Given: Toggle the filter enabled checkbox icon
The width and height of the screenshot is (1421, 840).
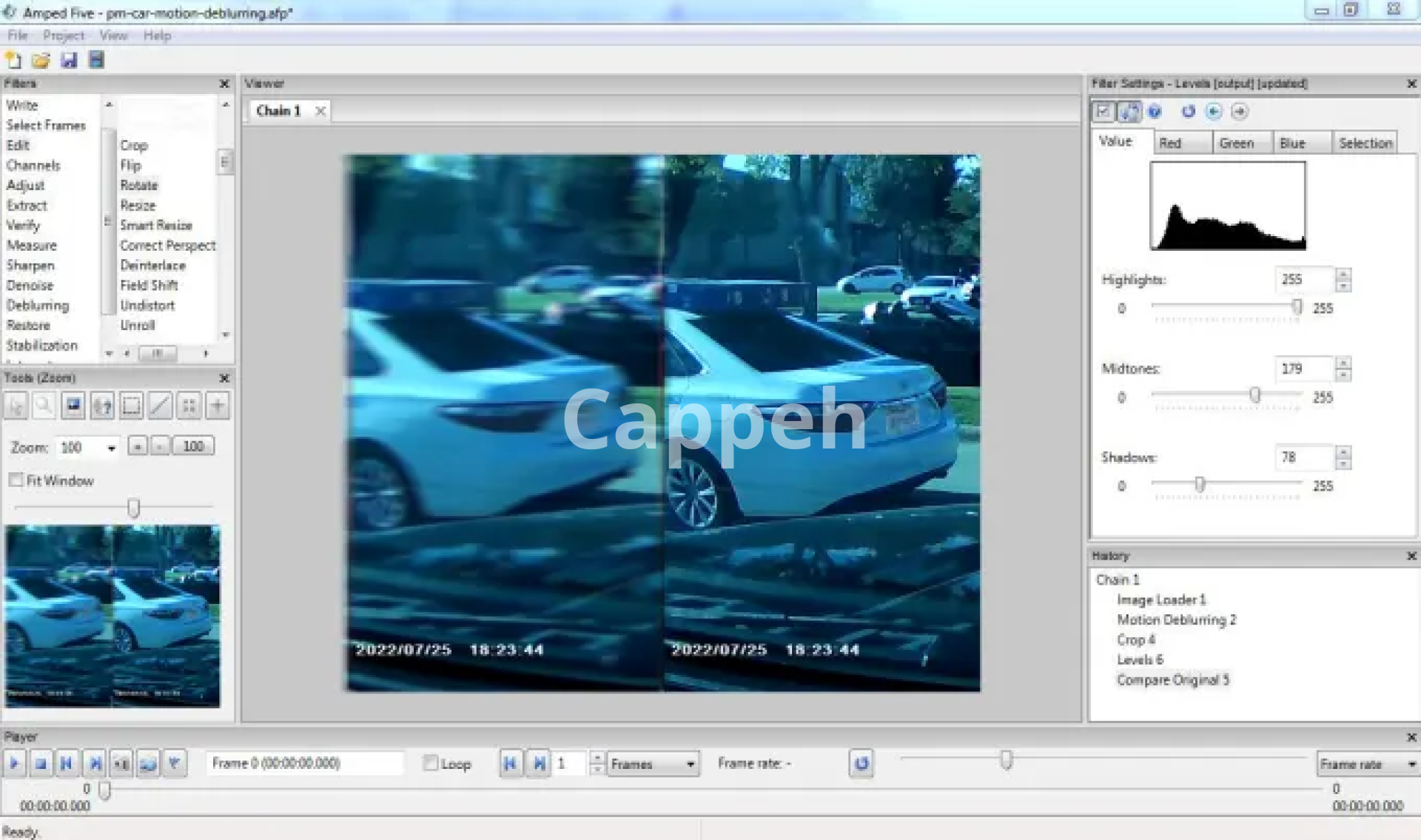Looking at the screenshot, I should [1103, 112].
